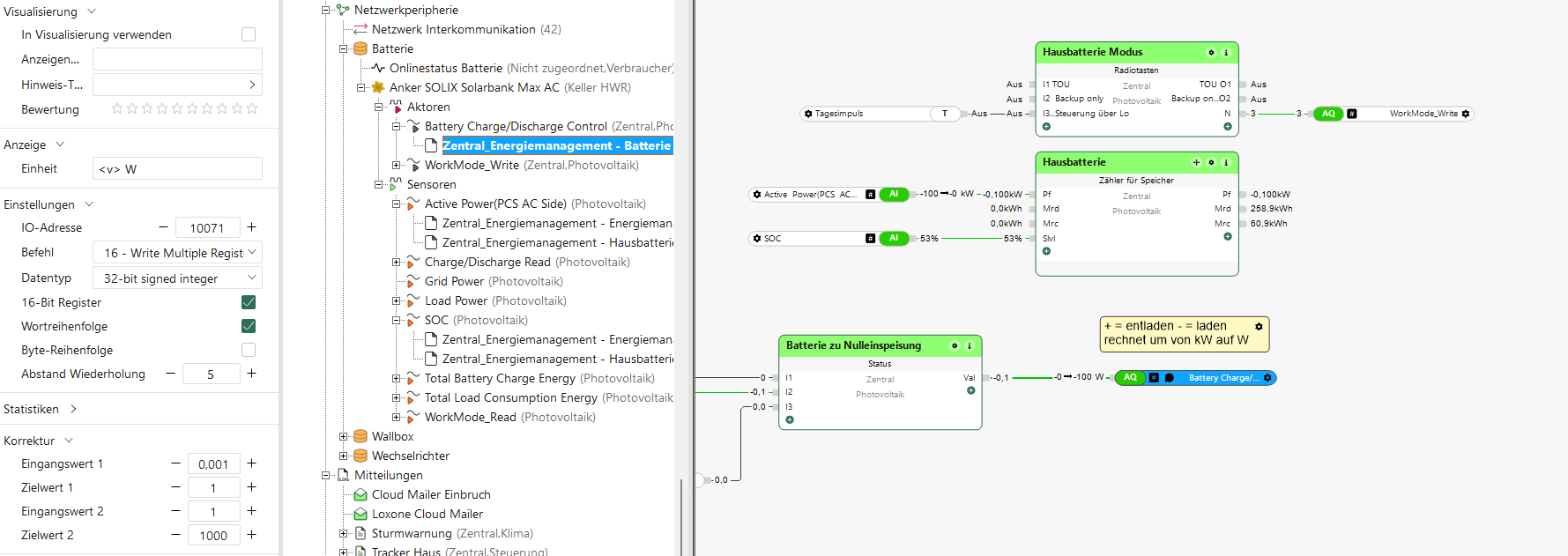This screenshot has height=556, width=1568.
Task: Open the Datentyp dropdown
Action: point(177,278)
